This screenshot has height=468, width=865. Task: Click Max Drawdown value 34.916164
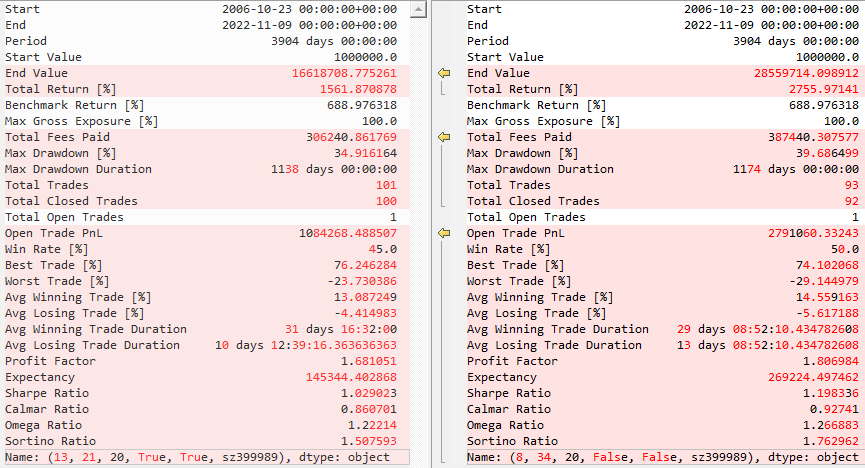tap(365, 153)
